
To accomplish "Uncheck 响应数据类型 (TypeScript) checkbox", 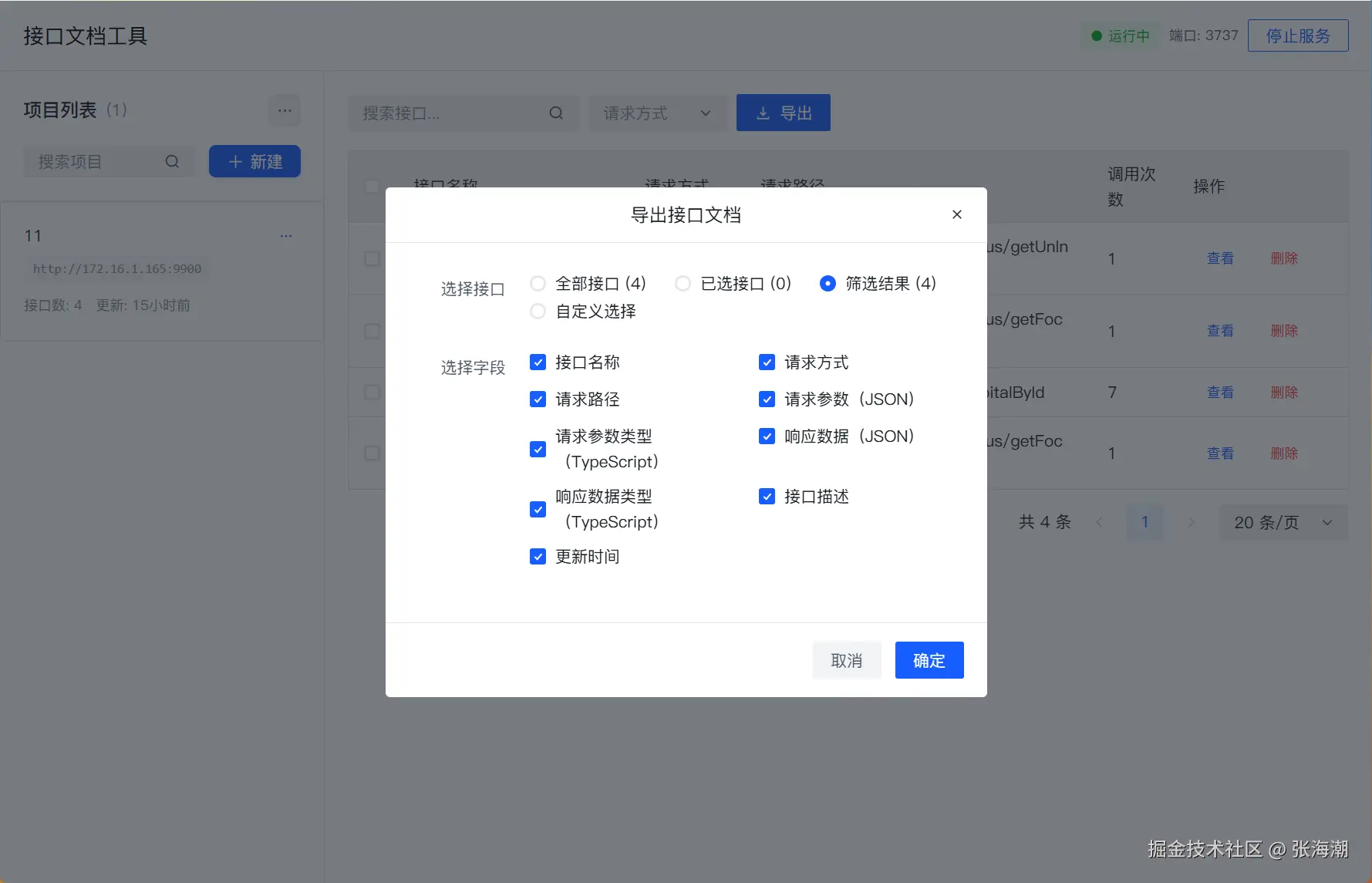I will [538, 509].
